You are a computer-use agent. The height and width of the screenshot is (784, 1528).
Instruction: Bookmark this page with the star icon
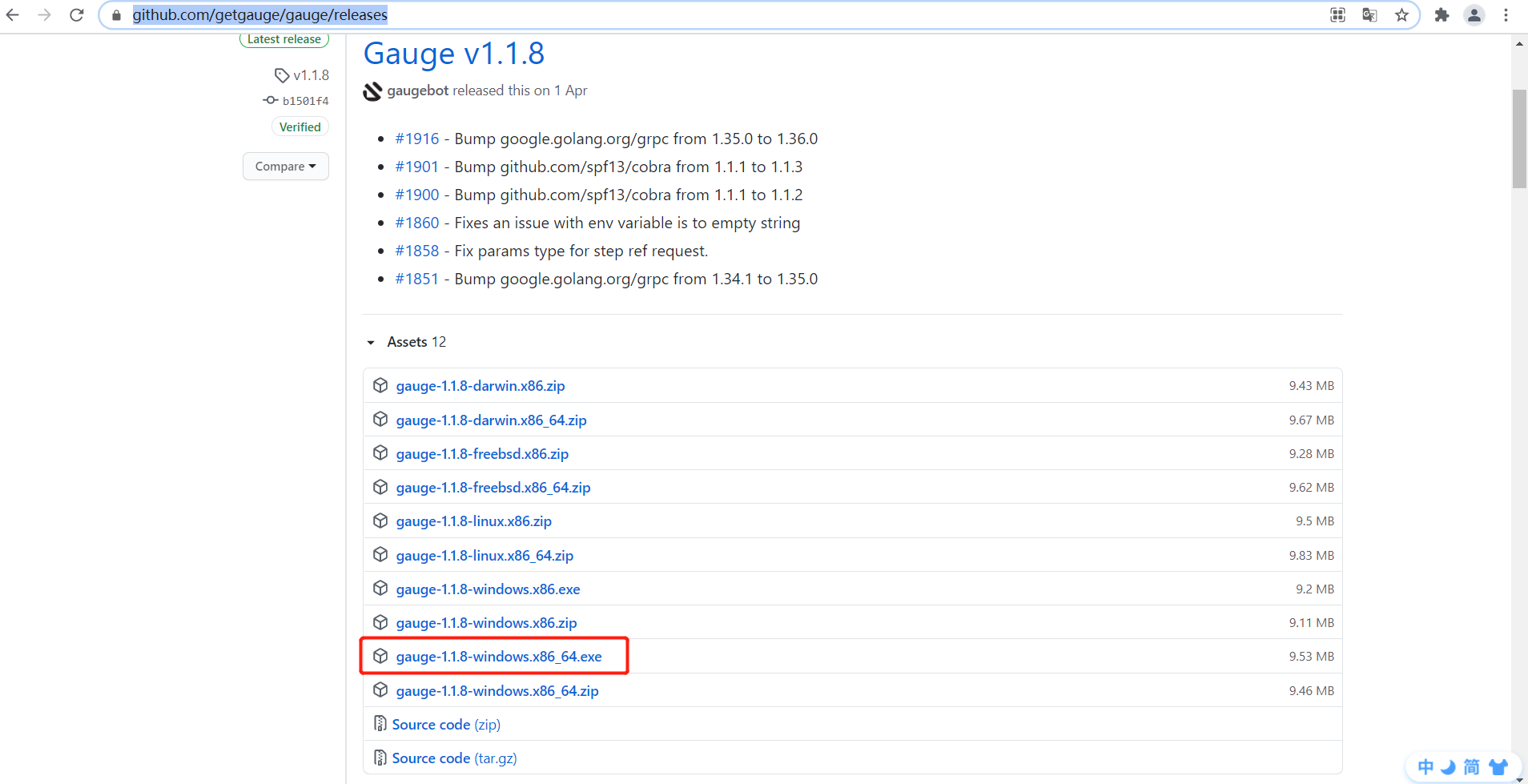tap(1401, 15)
